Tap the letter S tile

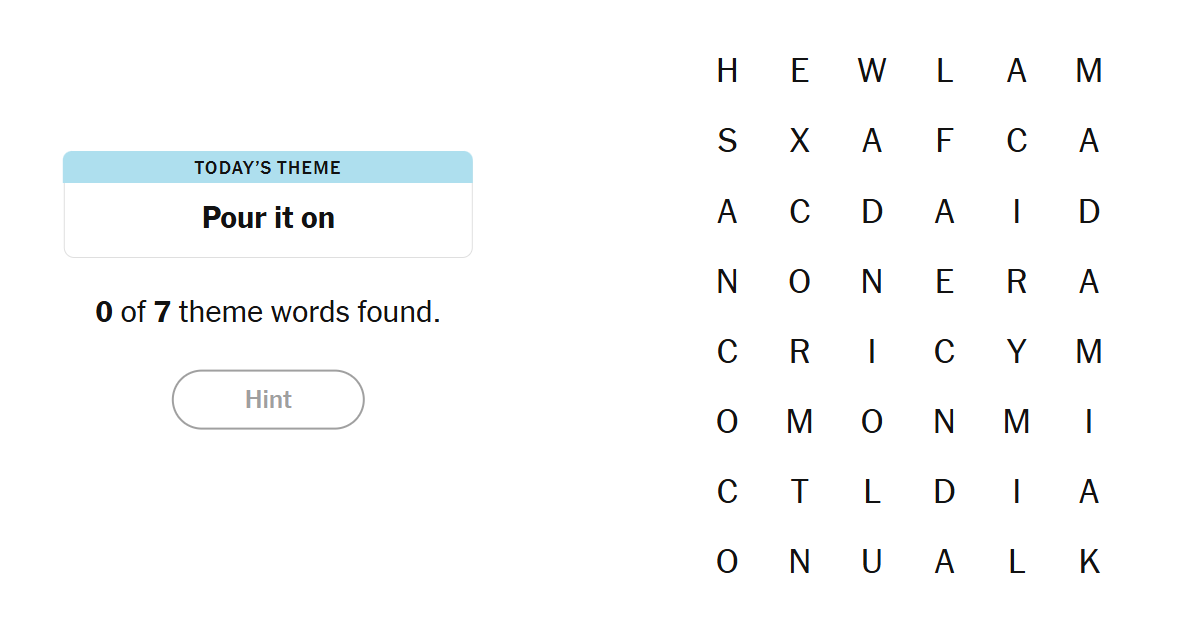click(727, 141)
